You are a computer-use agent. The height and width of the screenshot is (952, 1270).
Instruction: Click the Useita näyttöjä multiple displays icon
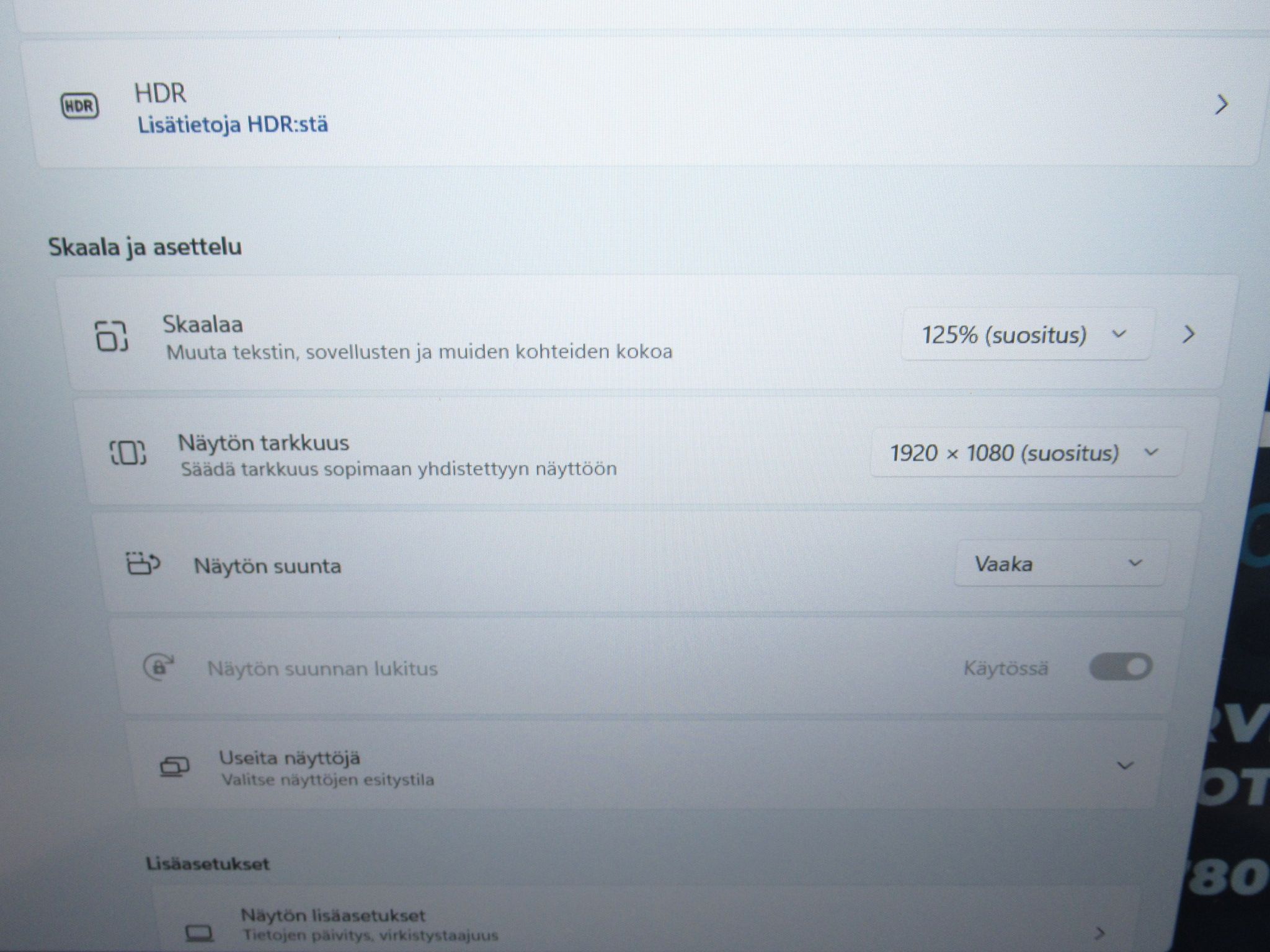(x=174, y=767)
